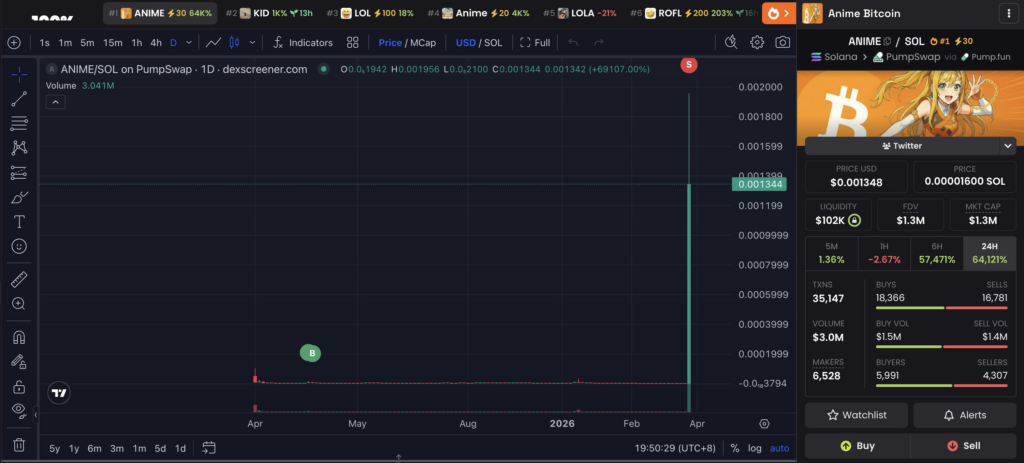Open the Indicators panel
Viewport: 1024px width, 463px height.
(x=302, y=43)
